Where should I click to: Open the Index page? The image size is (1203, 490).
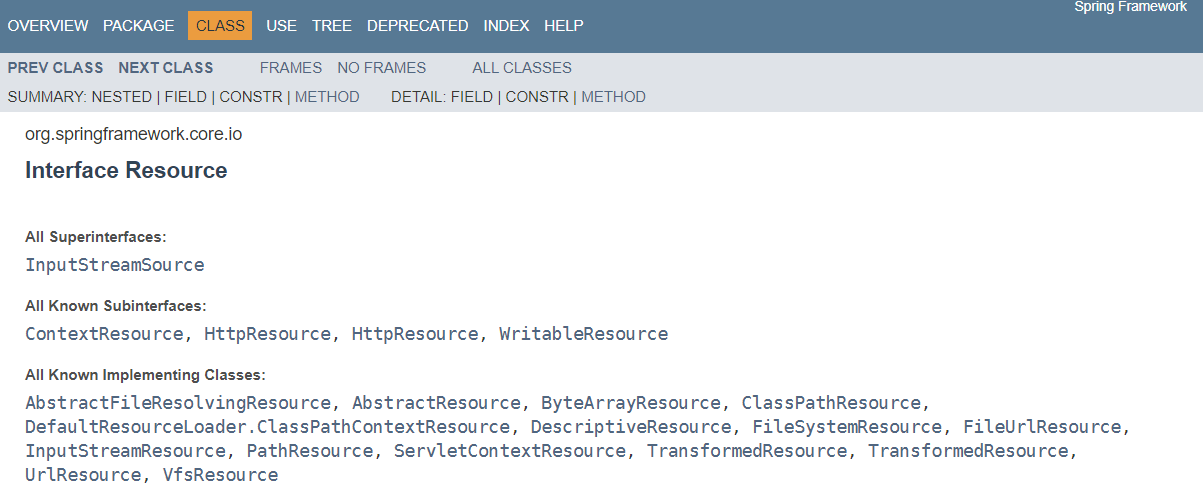[506, 26]
